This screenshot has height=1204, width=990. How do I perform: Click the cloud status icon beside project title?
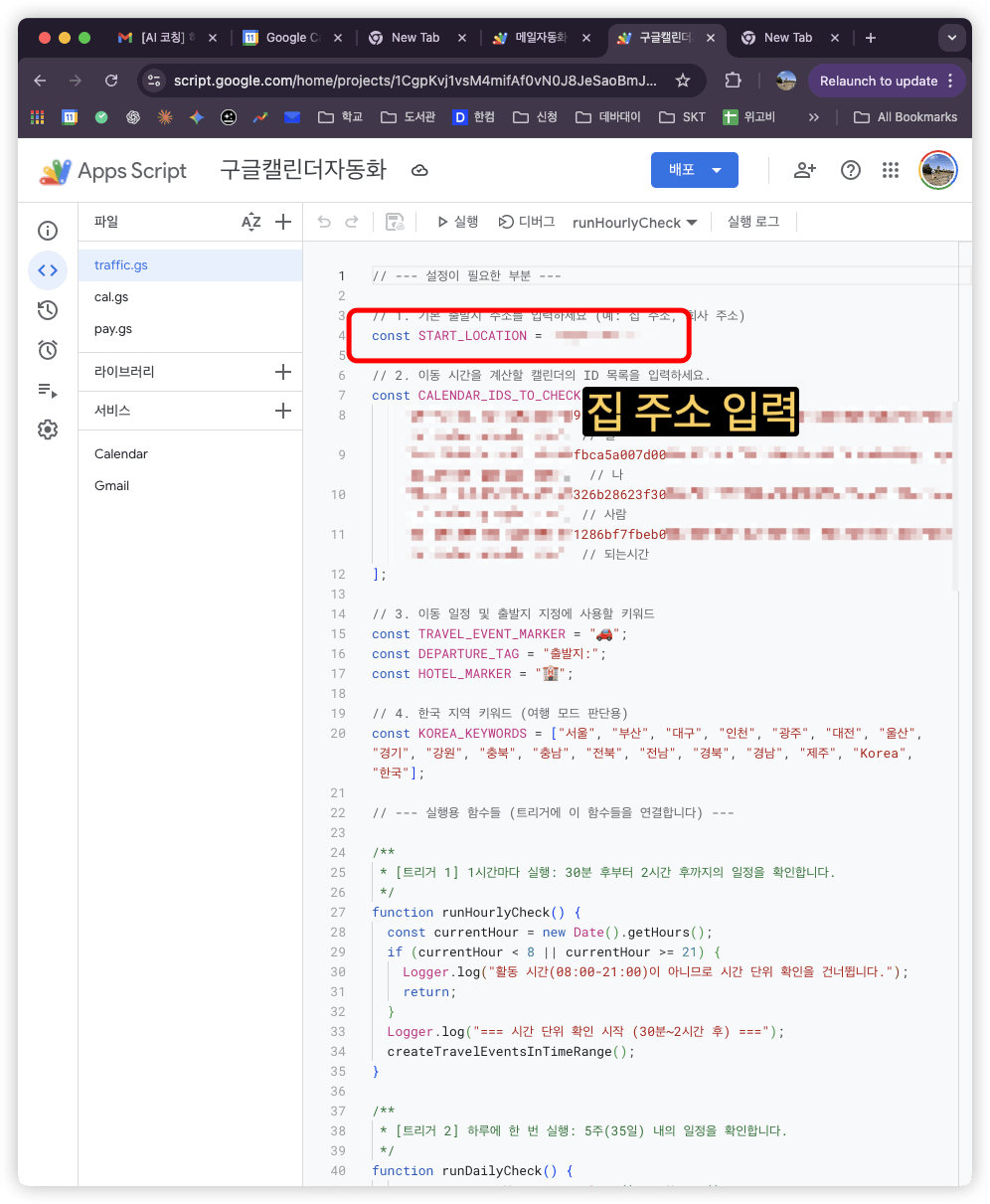419,171
